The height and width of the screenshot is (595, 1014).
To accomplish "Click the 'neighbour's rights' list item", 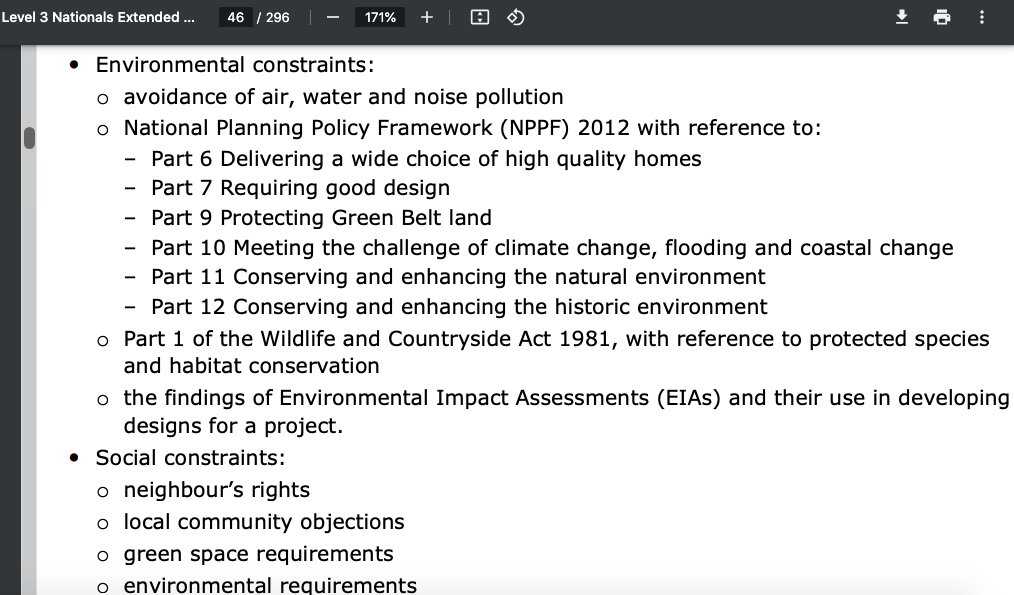I will coord(216,489).
